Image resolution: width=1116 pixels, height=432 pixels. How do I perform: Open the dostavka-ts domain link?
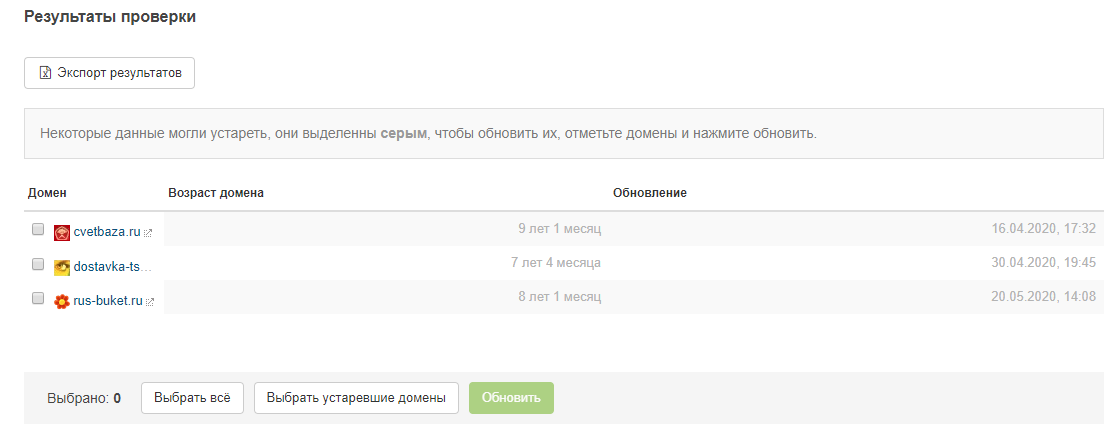click(x=112, y=267)
